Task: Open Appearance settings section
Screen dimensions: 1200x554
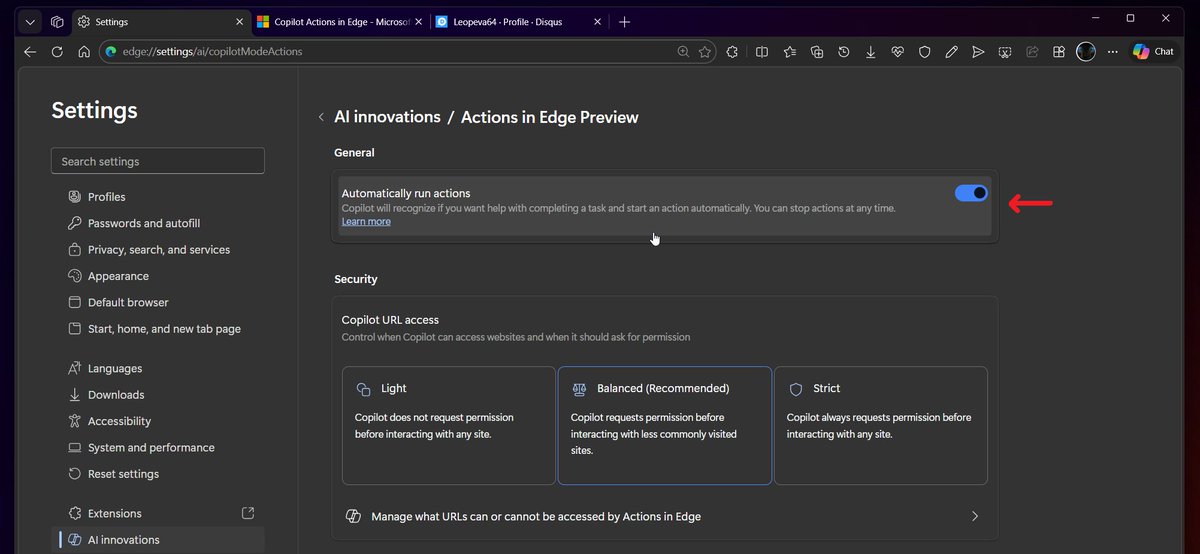Action: (x=158, y=276)
